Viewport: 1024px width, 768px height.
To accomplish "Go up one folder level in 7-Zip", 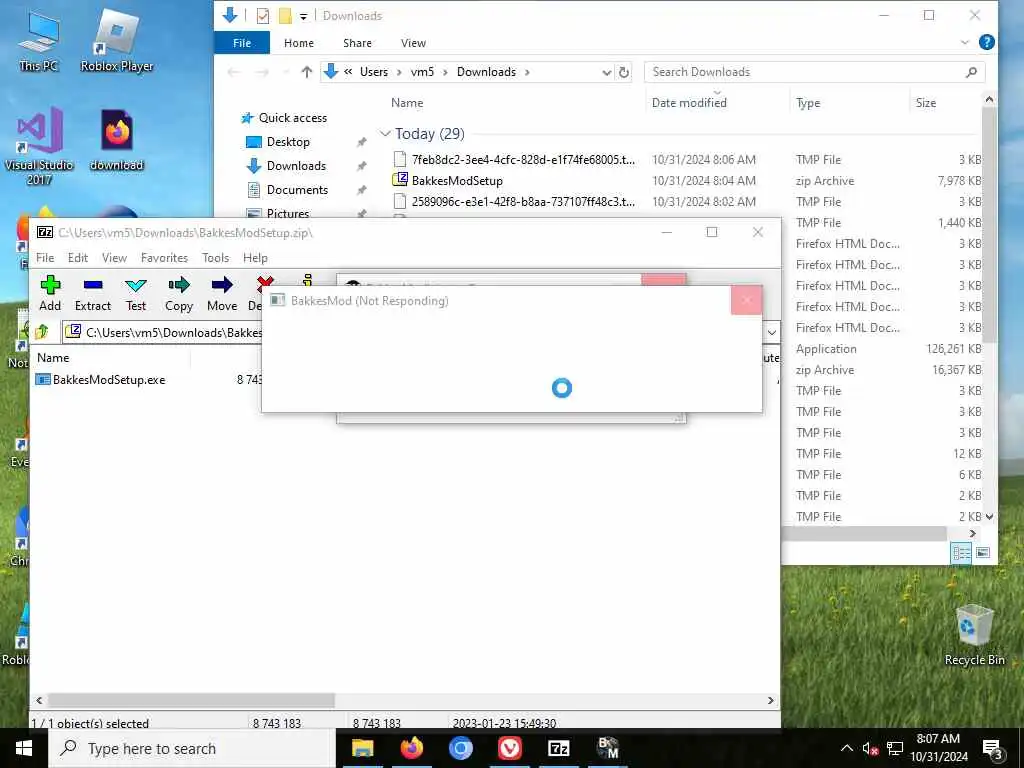I will click(42, 332).
